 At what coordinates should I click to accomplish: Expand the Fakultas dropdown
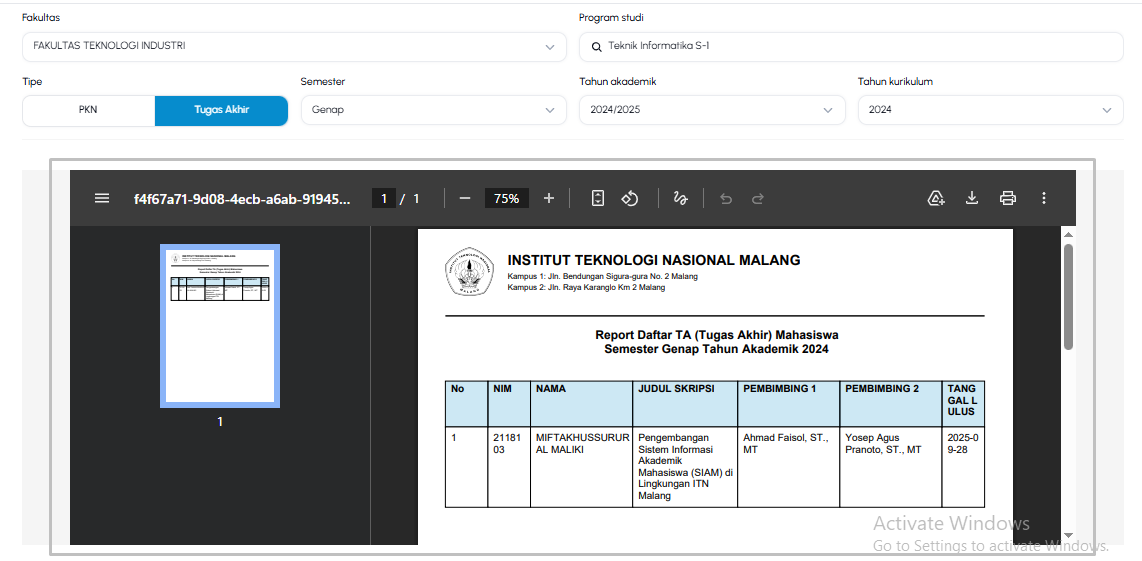point(294,47)
